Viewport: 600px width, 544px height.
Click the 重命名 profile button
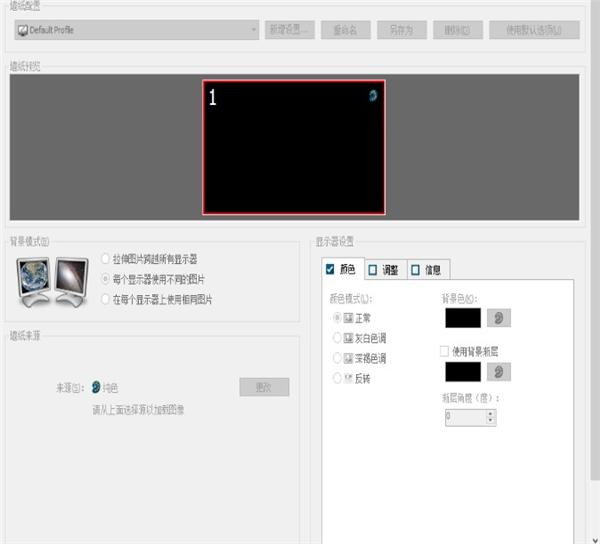(346, 30)
